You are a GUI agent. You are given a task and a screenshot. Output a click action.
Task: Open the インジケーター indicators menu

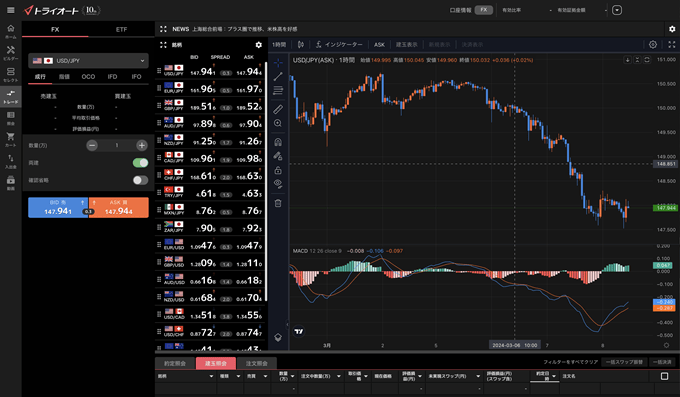coord(339,45)
